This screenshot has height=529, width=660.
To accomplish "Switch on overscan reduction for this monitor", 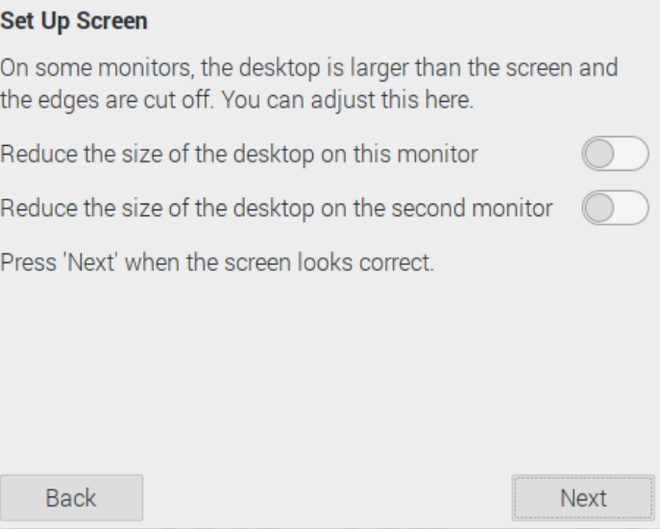I will (x=615, y=155).
